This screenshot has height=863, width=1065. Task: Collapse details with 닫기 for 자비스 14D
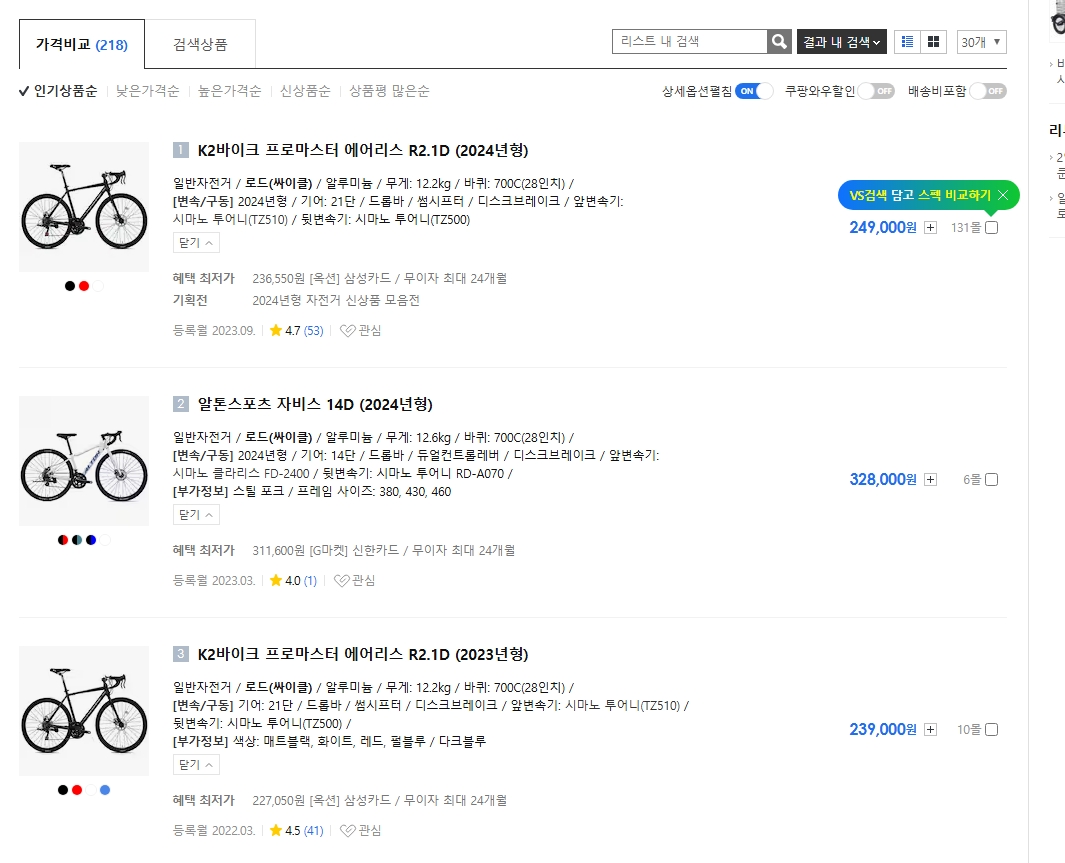(x=196, y=515)
